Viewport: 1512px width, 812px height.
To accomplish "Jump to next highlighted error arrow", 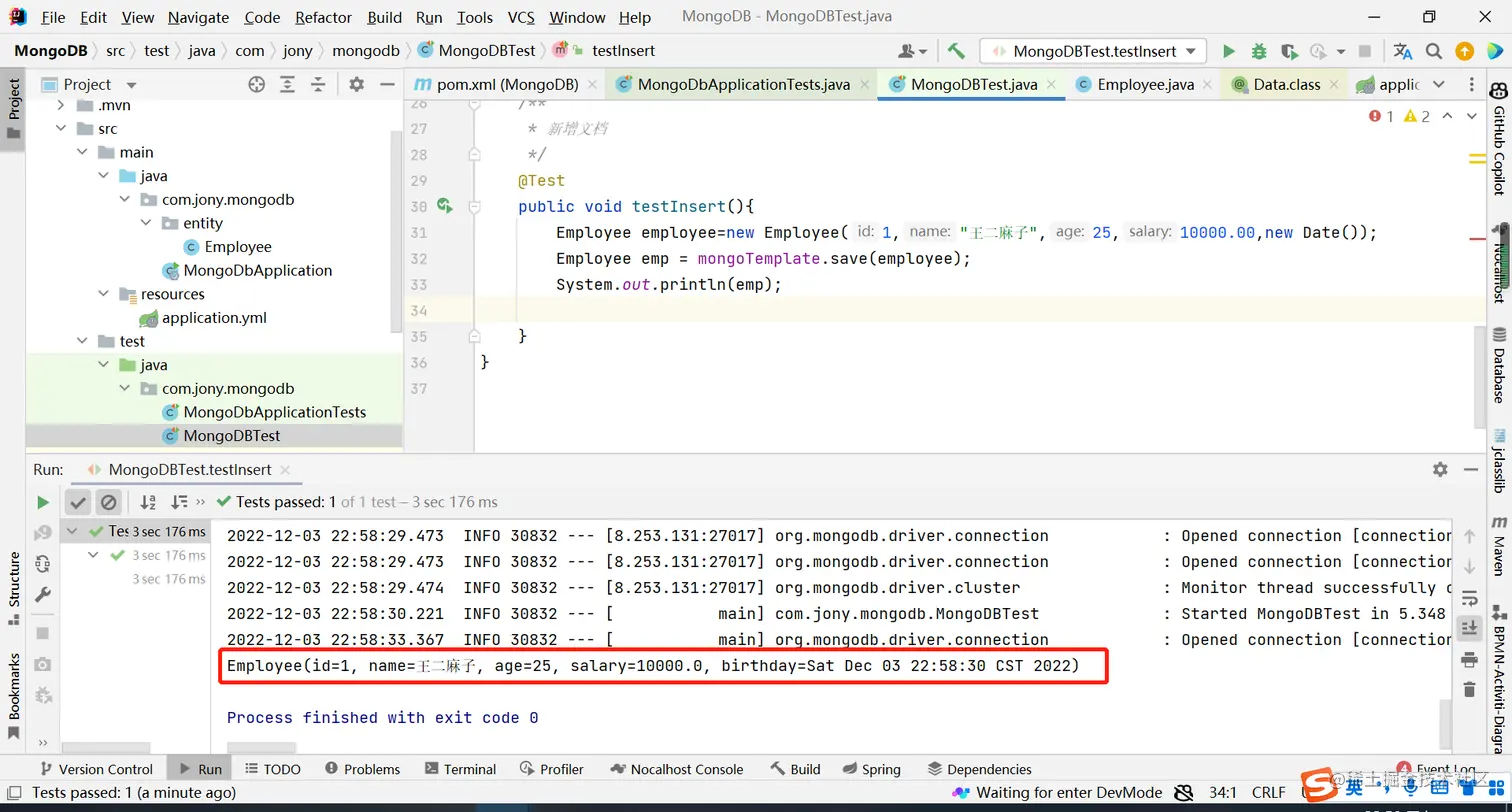I will click(x=1471, y=116).
